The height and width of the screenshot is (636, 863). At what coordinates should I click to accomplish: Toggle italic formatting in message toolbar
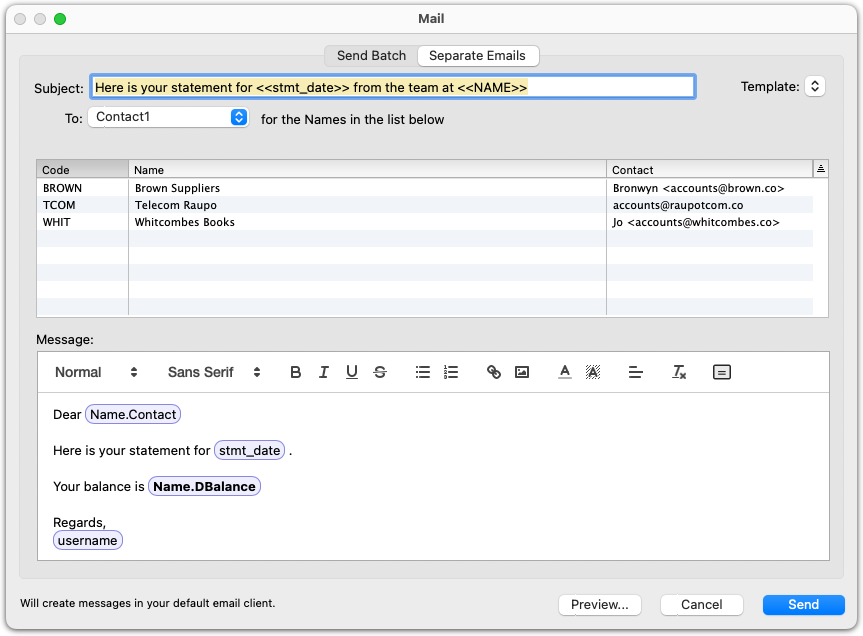coord(323,372)
